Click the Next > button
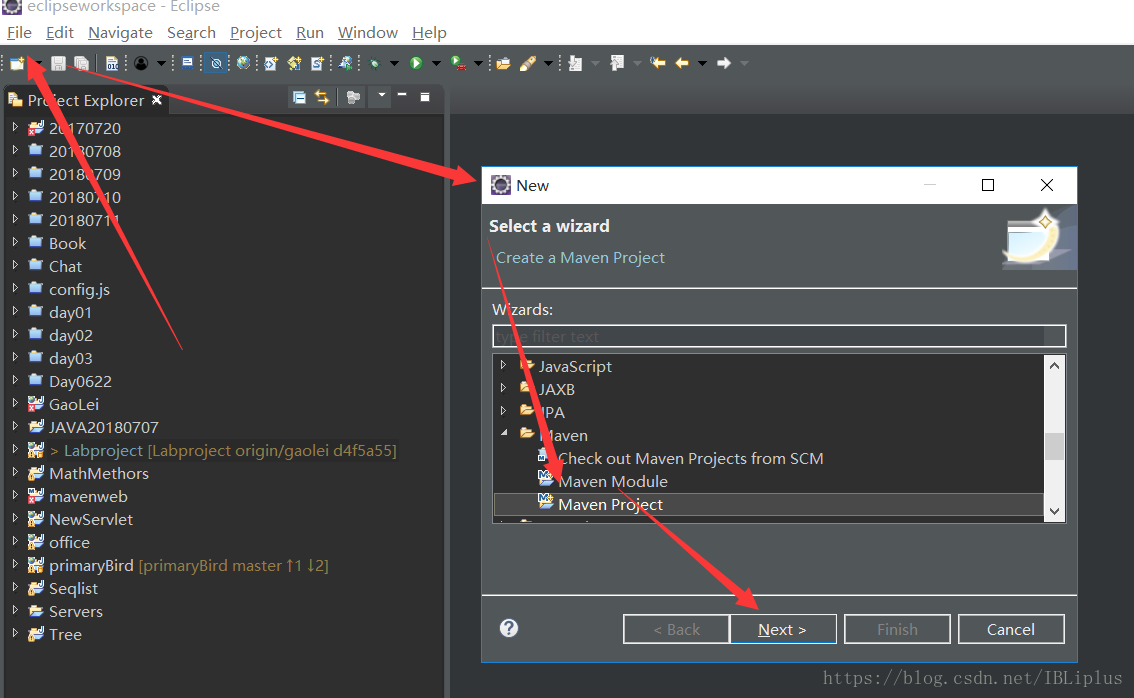 pos(783,629)
